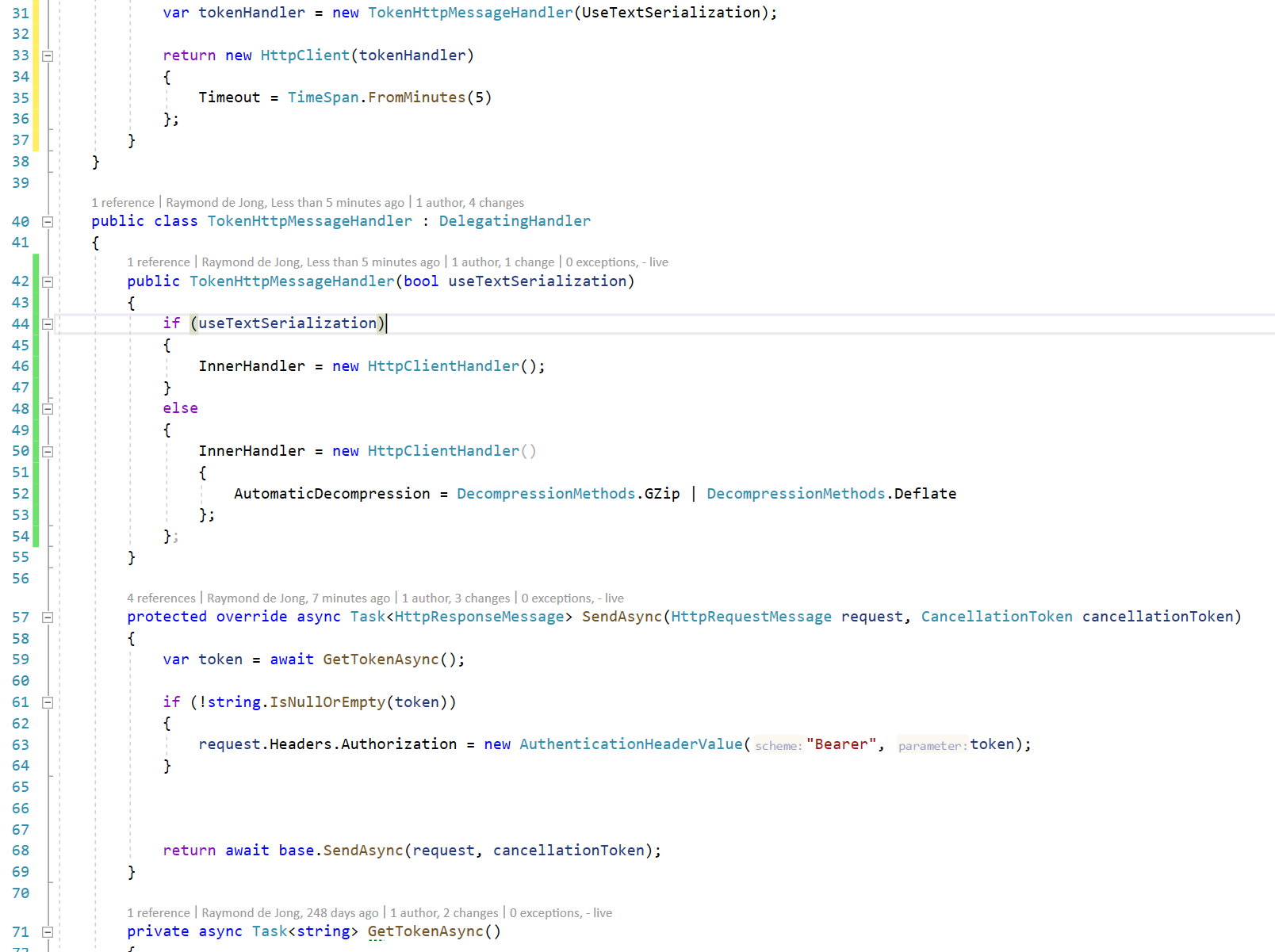Collapse the GetTokenAsync method
The image size is (1275, 952).
[48, 931]
